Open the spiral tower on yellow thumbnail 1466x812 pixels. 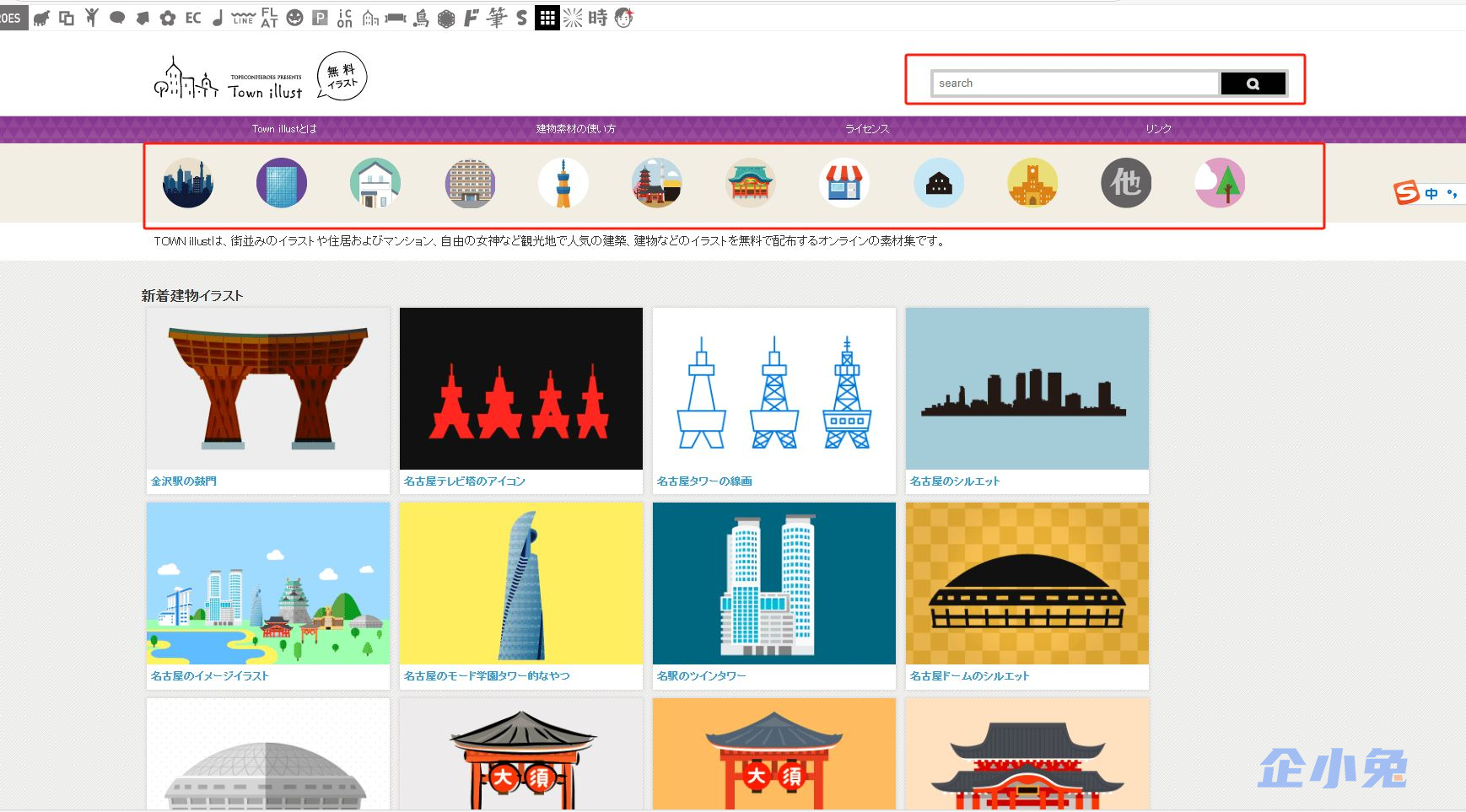pos(521,583)
